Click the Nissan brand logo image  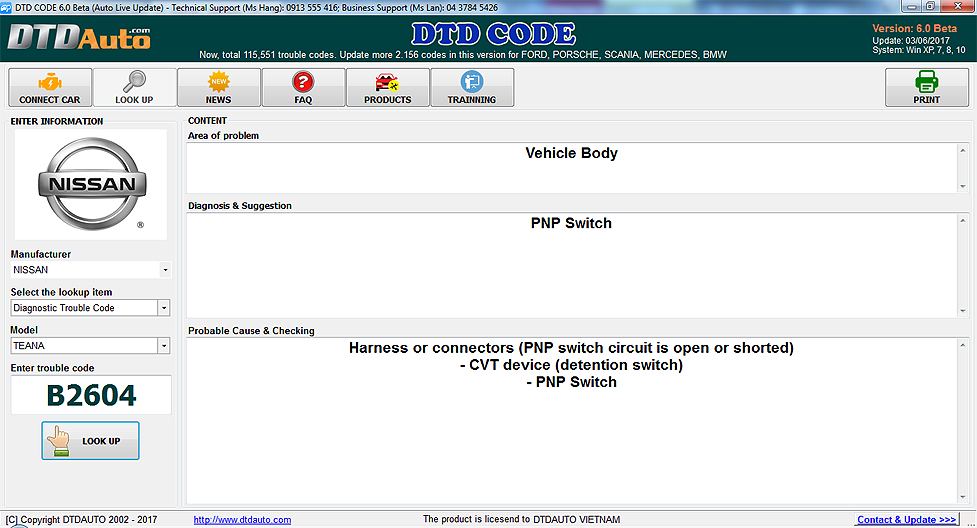tap(92, 185)
